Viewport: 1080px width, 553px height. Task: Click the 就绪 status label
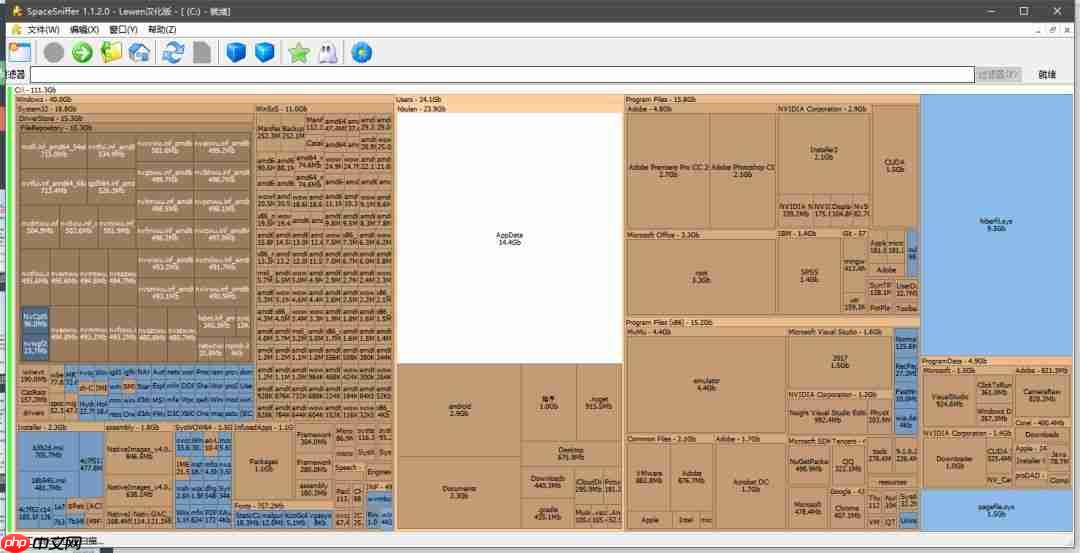[1047, 74]
